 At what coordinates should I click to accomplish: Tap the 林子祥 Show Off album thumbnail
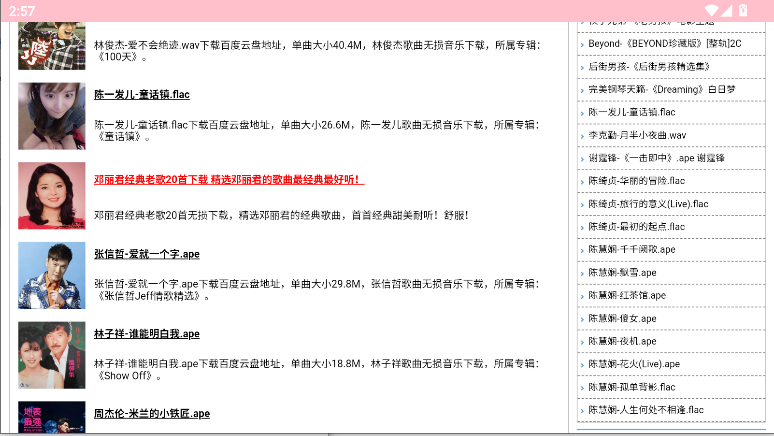tap(52, 355)
